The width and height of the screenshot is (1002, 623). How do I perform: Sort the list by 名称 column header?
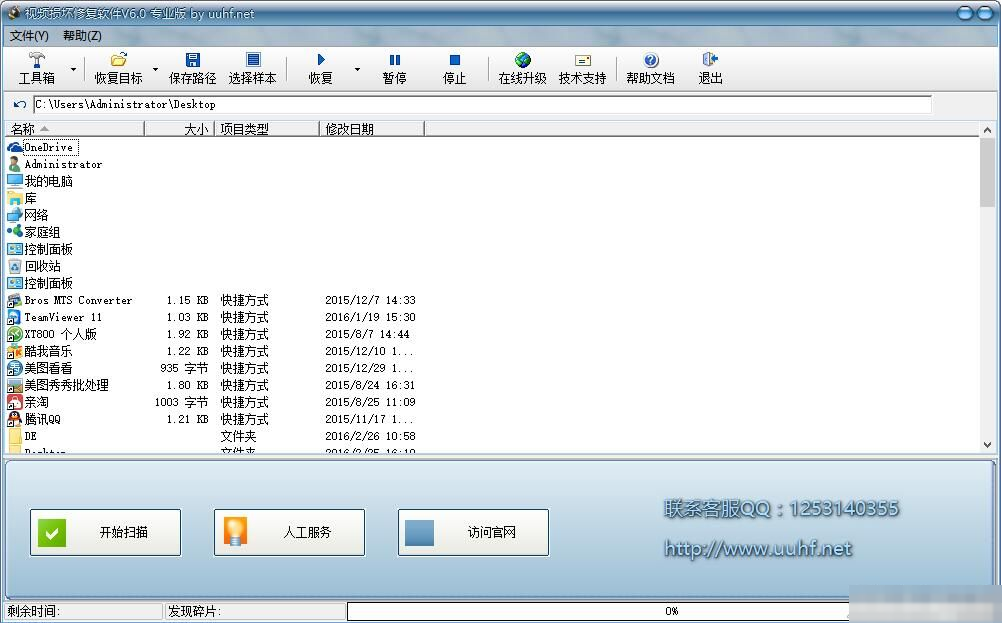pyautogui.click(x=75, y=129)
